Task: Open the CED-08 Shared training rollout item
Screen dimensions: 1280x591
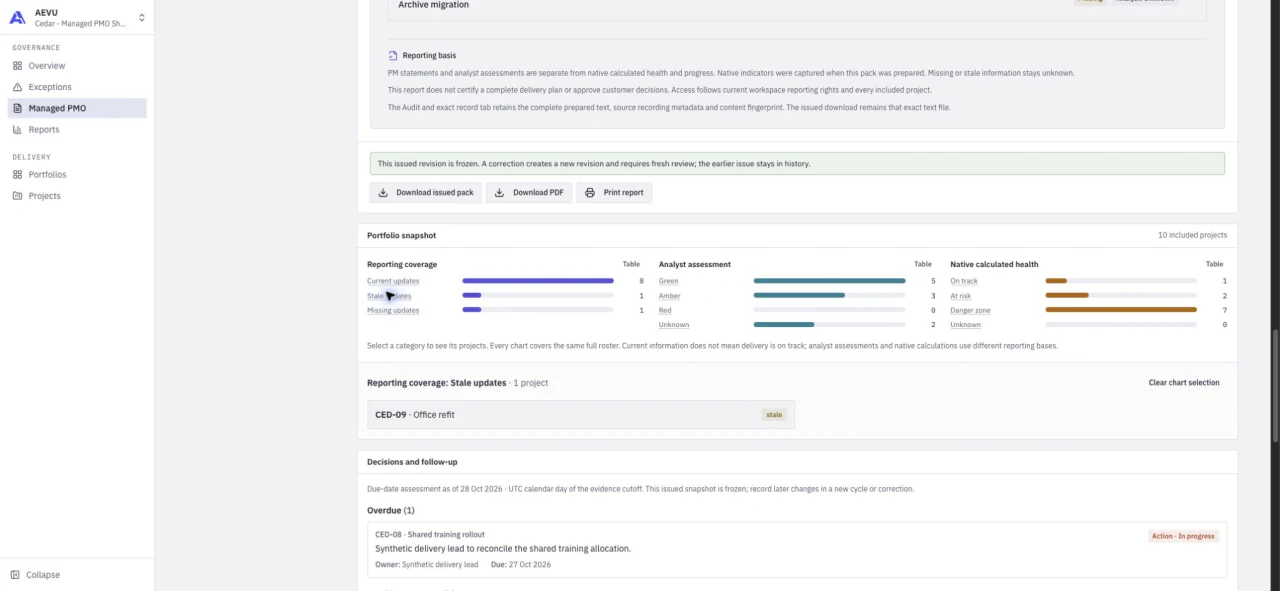Action: pos(797,550)
